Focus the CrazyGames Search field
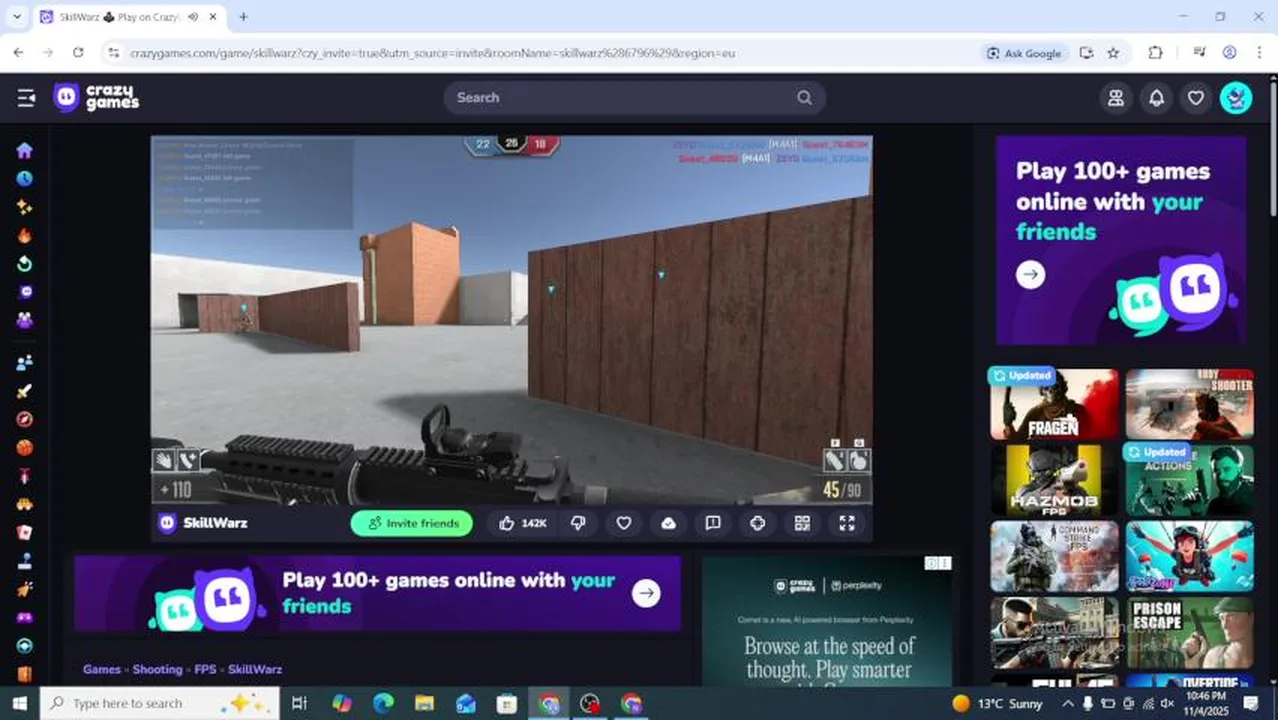 pyautogui.click(x=634, y=97)
